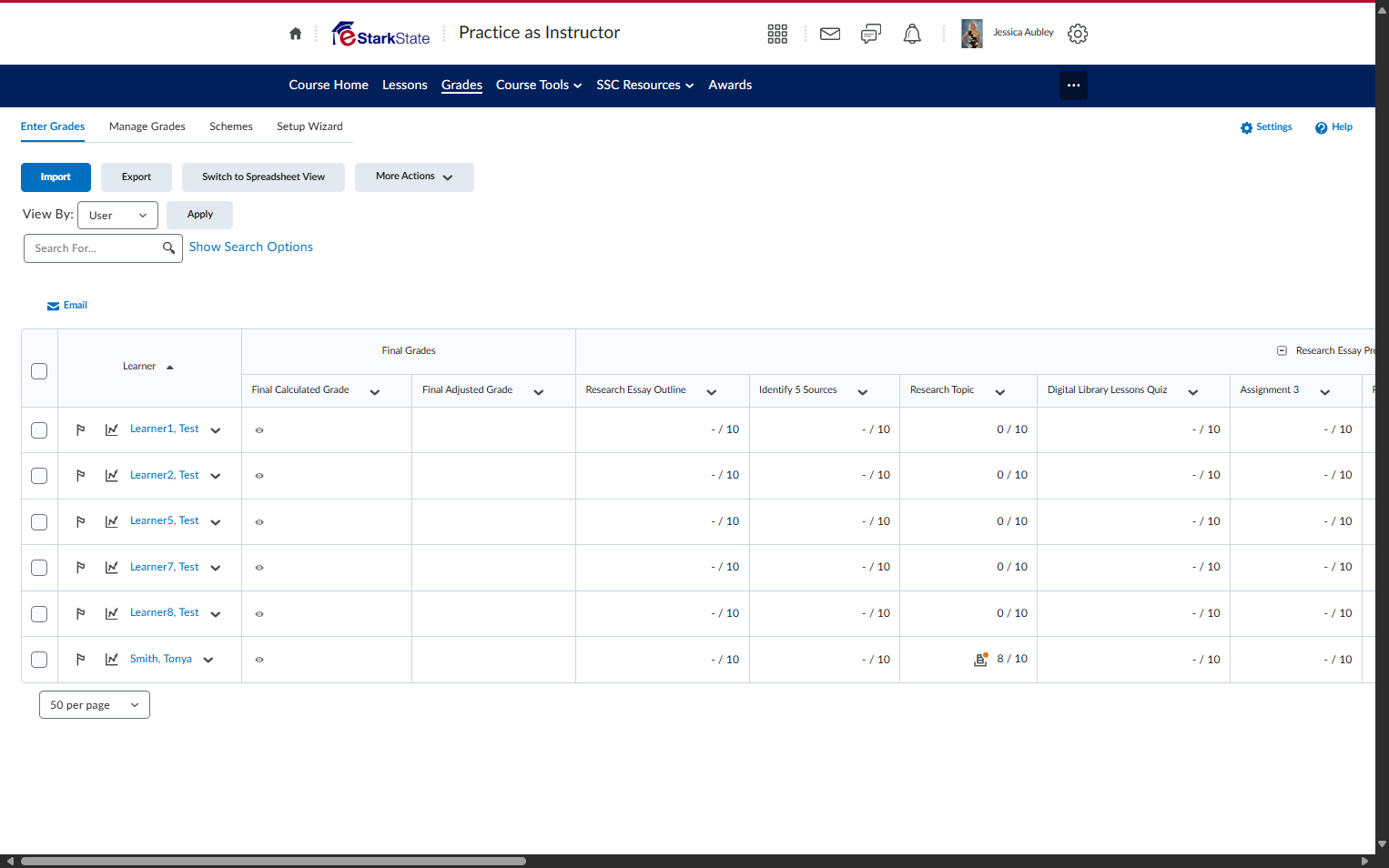Screen dimensions: 1389x868
Task: Open progress chart icon for Learner2, Test
Action: [112, 475]
